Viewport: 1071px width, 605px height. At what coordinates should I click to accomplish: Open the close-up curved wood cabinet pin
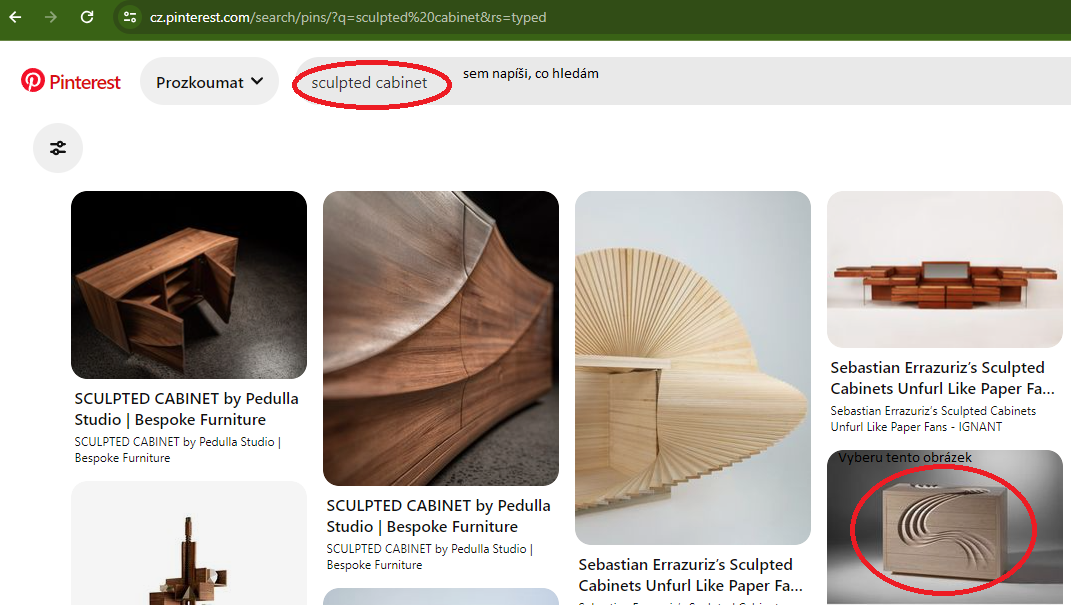441,338
